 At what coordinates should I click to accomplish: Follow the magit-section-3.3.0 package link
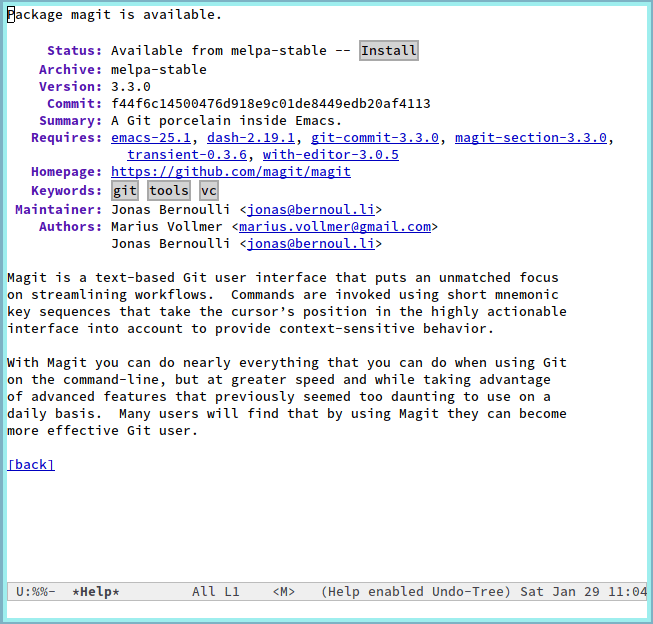tap(531, 137)
